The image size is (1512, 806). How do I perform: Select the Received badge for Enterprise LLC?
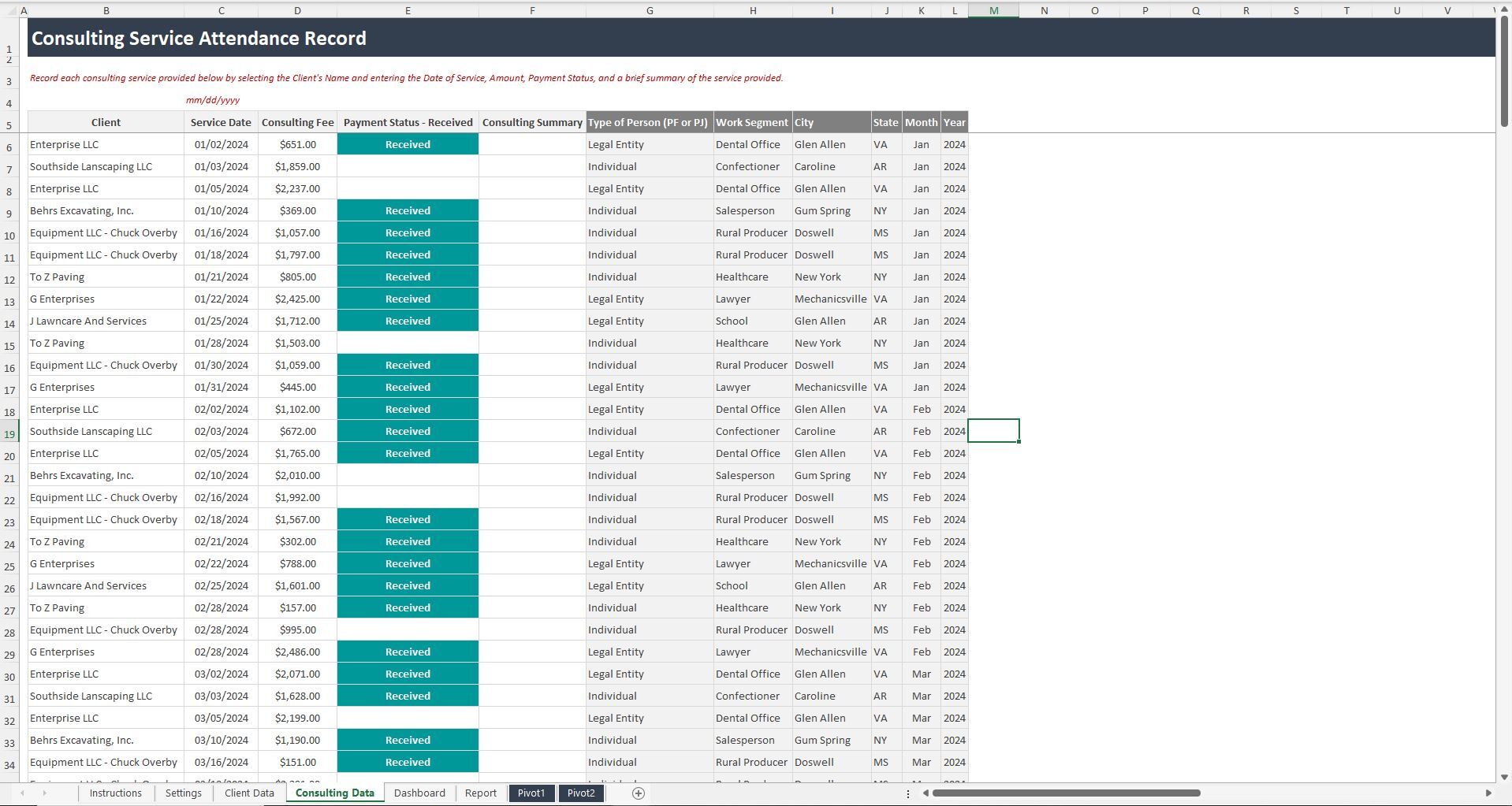click(408, 144)
